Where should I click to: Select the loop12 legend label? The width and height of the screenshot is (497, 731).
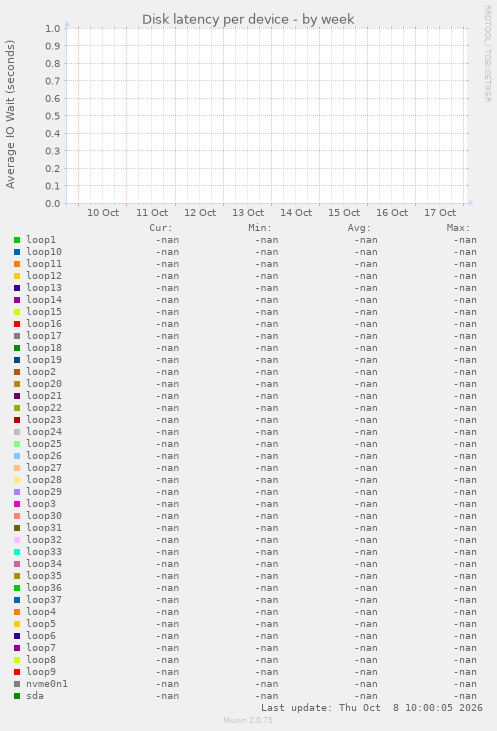(x=44, y=276)
